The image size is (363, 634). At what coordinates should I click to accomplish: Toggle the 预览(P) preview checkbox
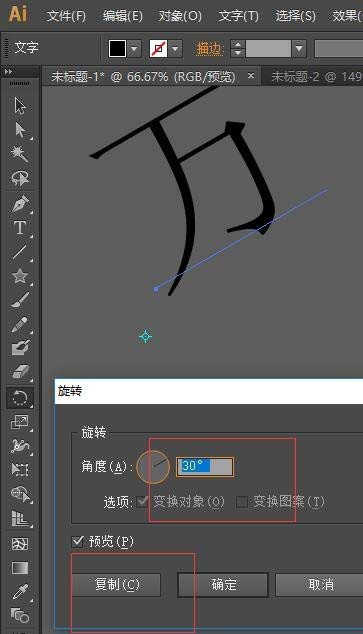click(77, 541)
